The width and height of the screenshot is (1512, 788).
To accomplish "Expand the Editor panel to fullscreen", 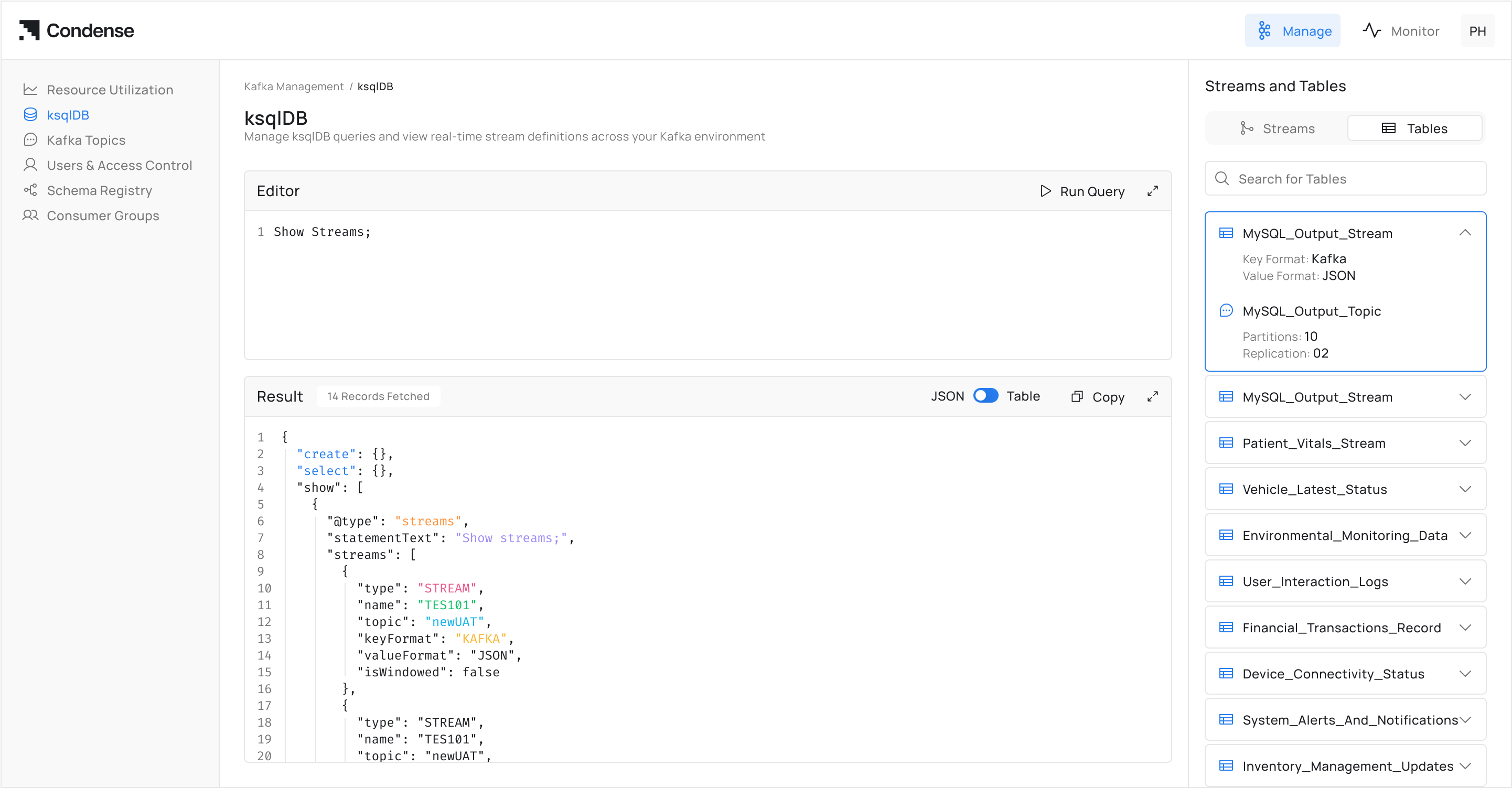I will point(1152,191).
